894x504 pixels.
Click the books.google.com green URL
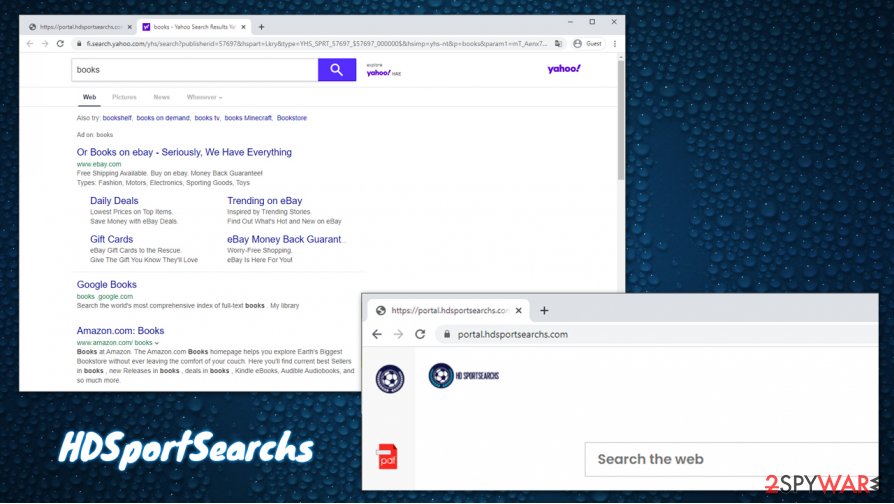click(x=105, y=296)
